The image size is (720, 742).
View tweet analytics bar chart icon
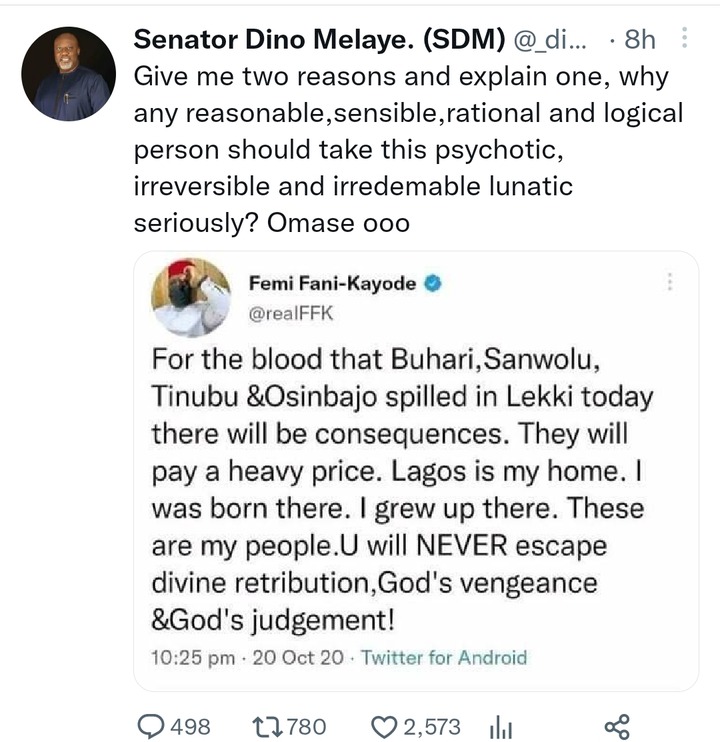(501, 728)
